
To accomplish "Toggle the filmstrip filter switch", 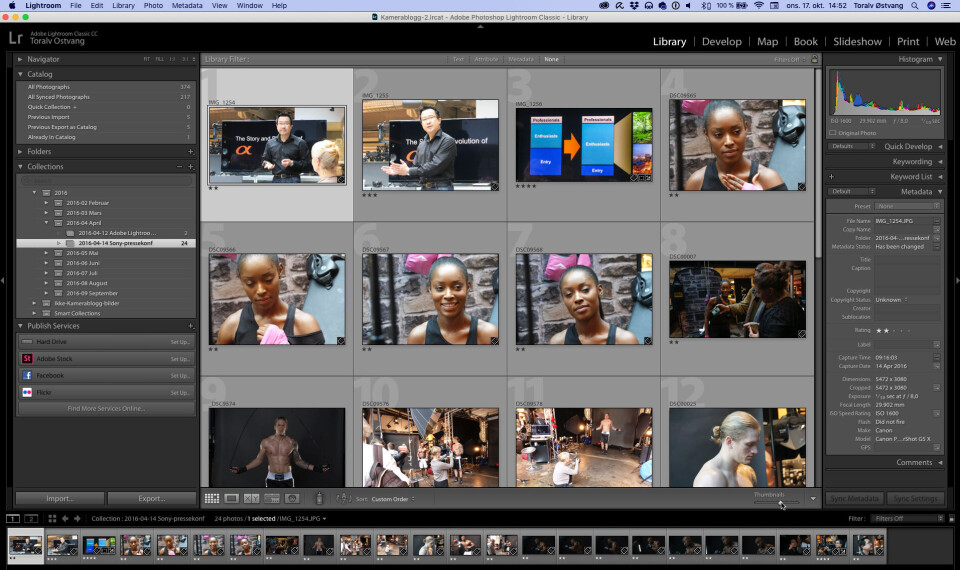I will 951,519.
